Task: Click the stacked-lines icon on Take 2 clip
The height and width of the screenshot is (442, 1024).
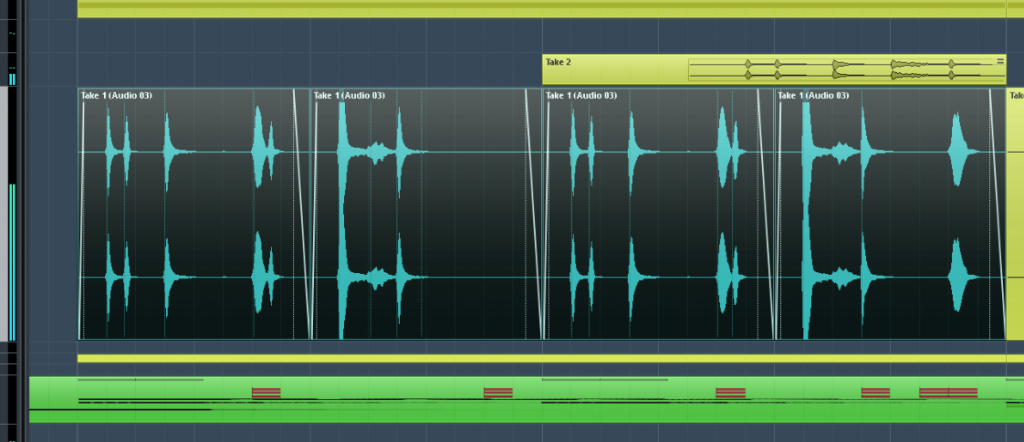Action: [999, 62]
